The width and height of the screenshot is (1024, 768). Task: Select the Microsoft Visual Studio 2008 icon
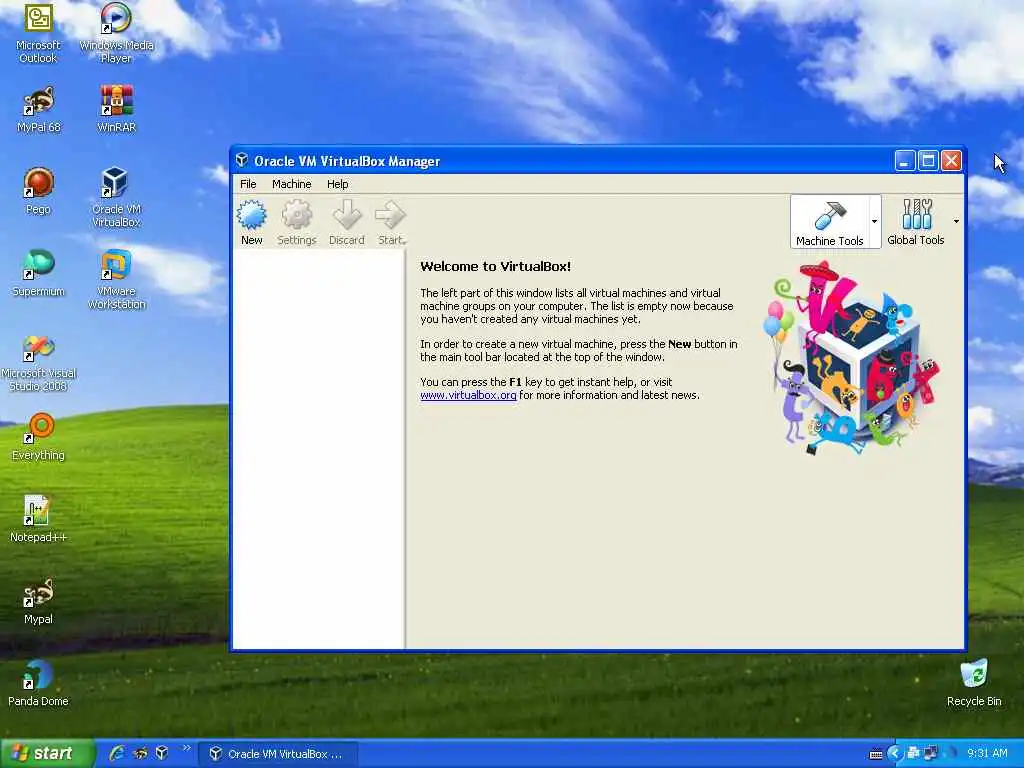point(38,363)
